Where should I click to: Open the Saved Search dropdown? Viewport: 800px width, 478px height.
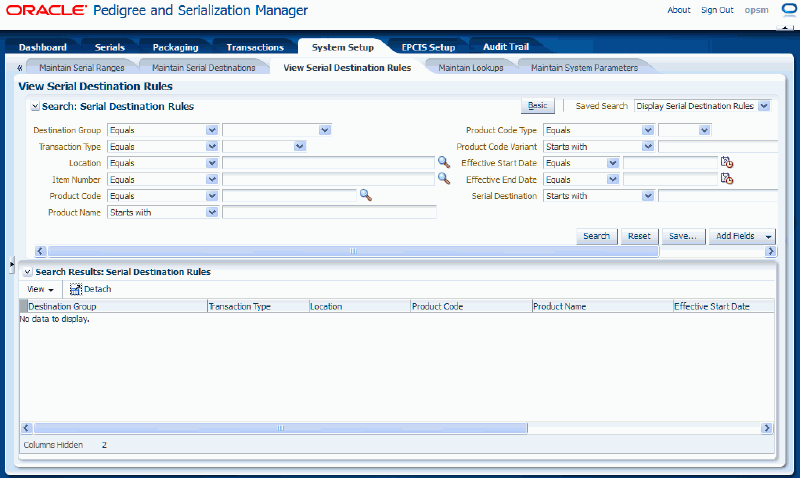click(x=764, y=106)
